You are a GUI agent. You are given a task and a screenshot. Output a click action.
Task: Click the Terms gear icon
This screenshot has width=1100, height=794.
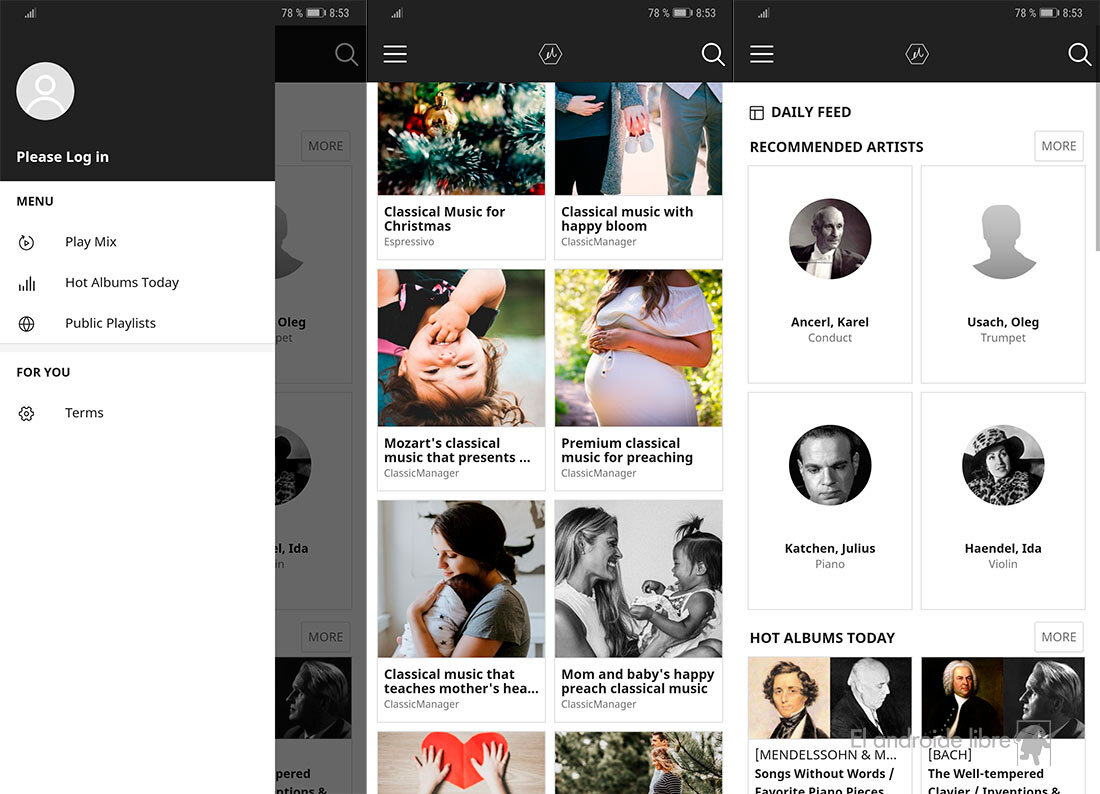pos(27,413)
